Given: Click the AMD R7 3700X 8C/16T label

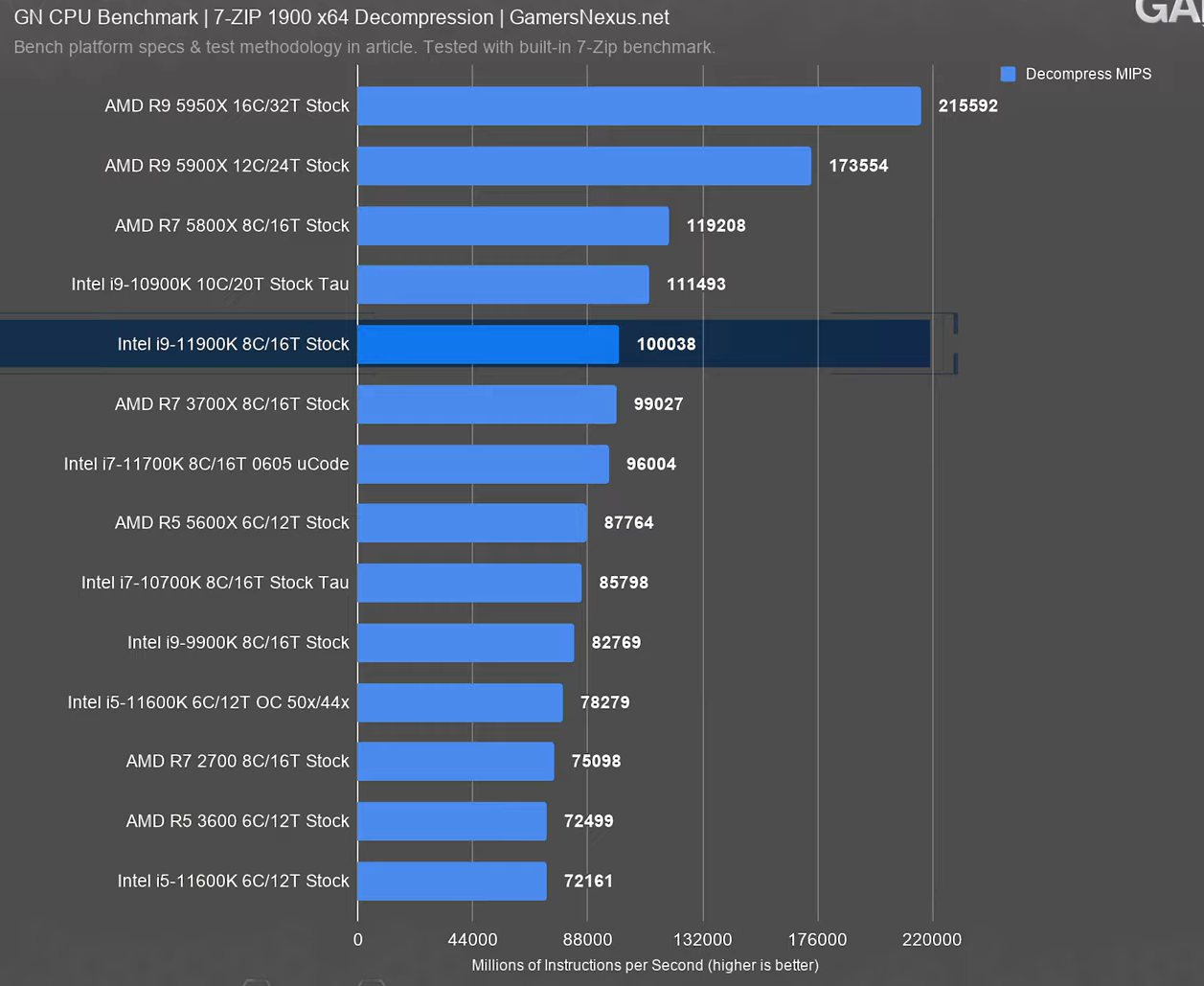Looking at the screenshot, I should (232, 403).
